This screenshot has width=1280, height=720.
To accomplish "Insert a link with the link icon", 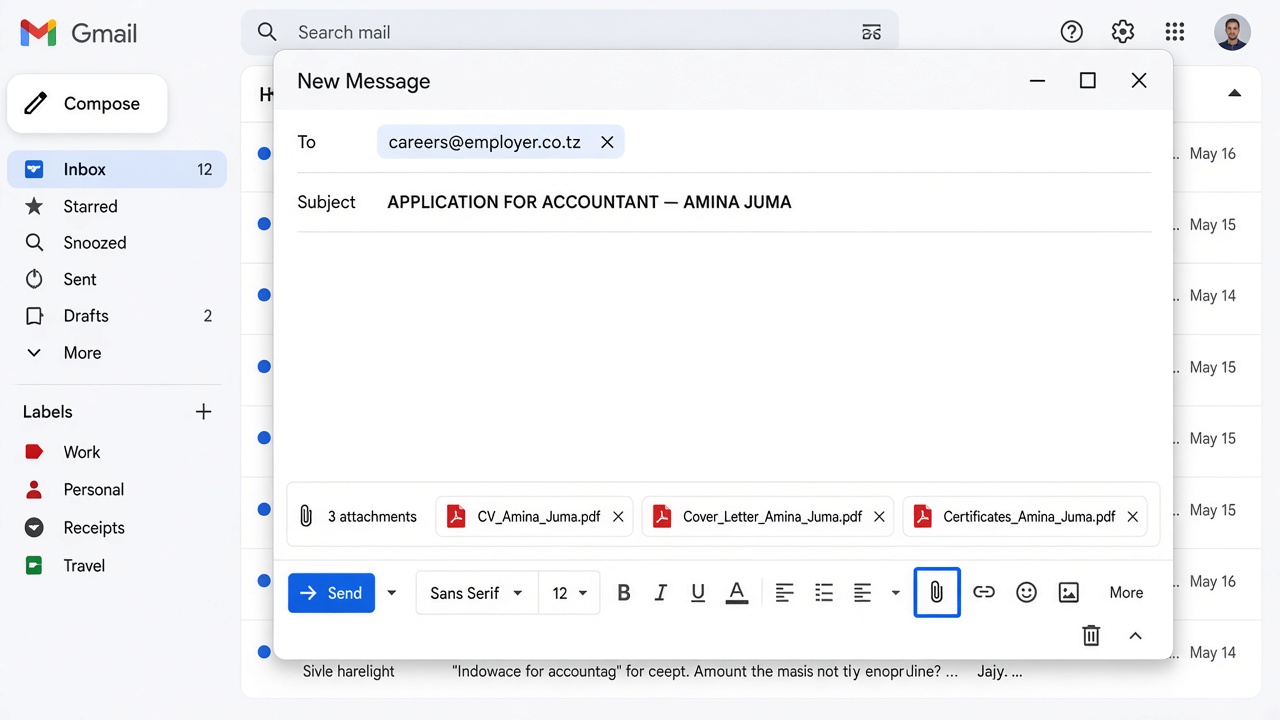I will tap(984, 593).
